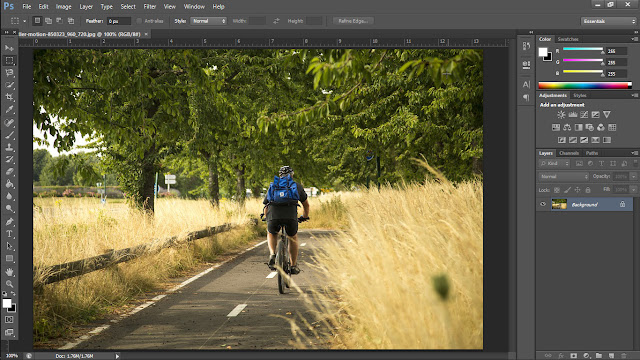Select the History Brush tool

[9, 159]
